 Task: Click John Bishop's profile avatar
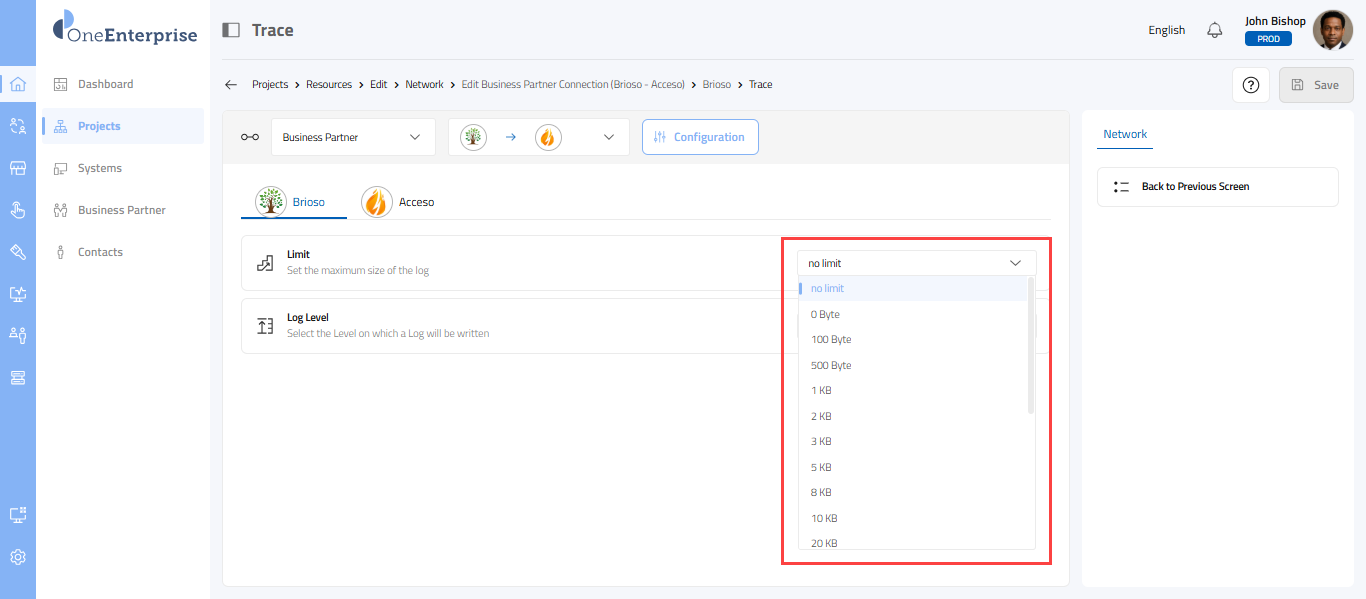click(1332, 30)
